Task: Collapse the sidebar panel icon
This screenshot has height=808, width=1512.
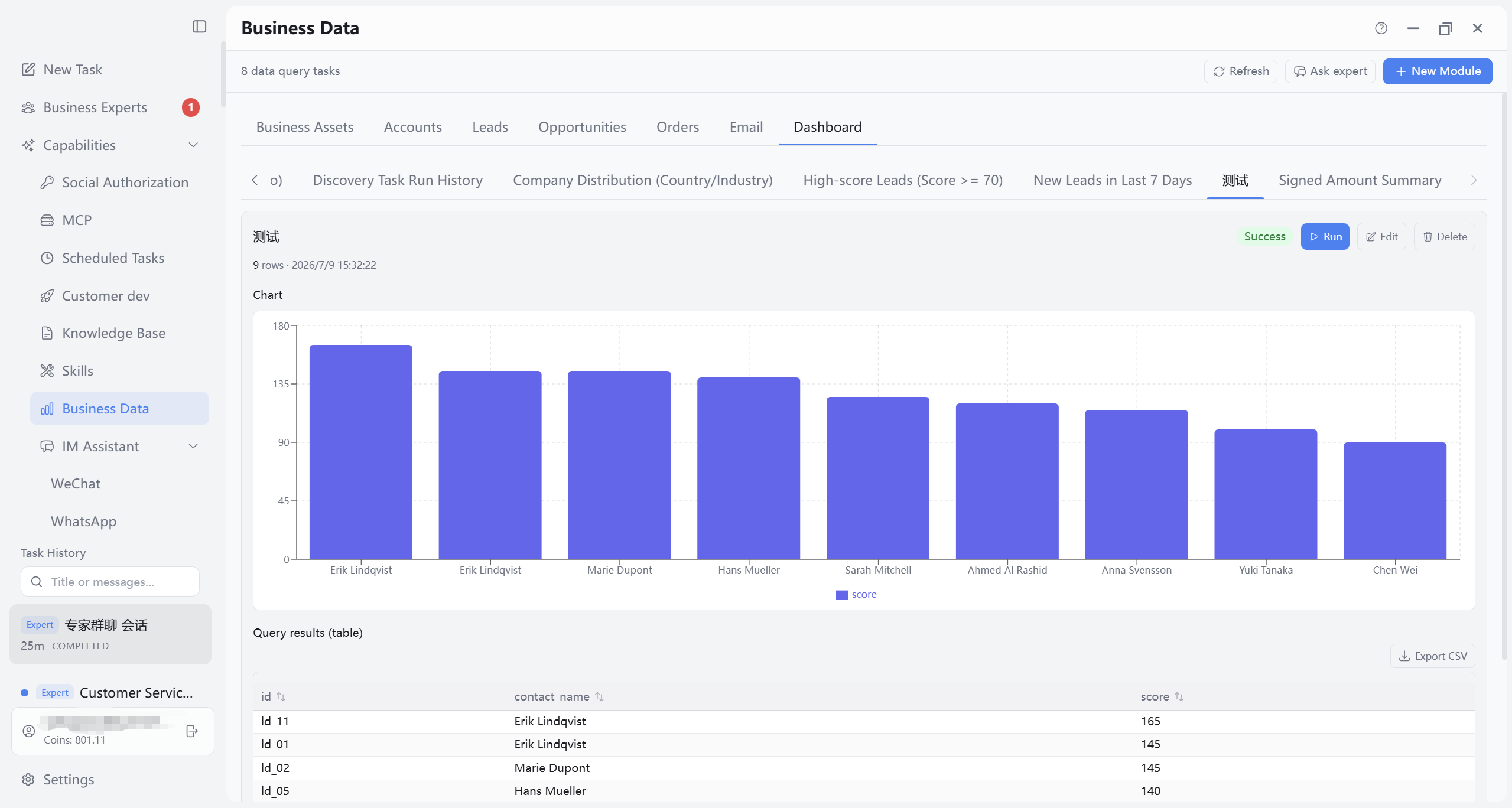Action: 199,27
